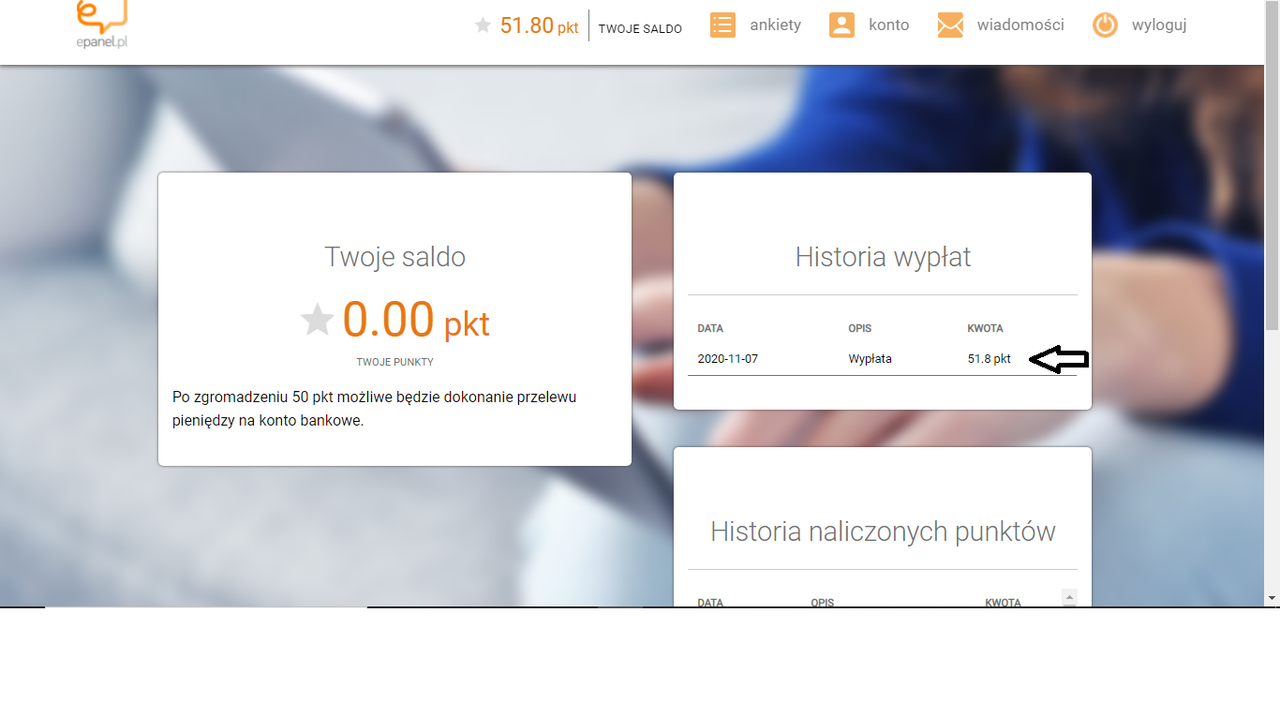Viewport: 1280px width, 720px height.
Task: Open wiadomości from the header
Action: [1021, 25]
